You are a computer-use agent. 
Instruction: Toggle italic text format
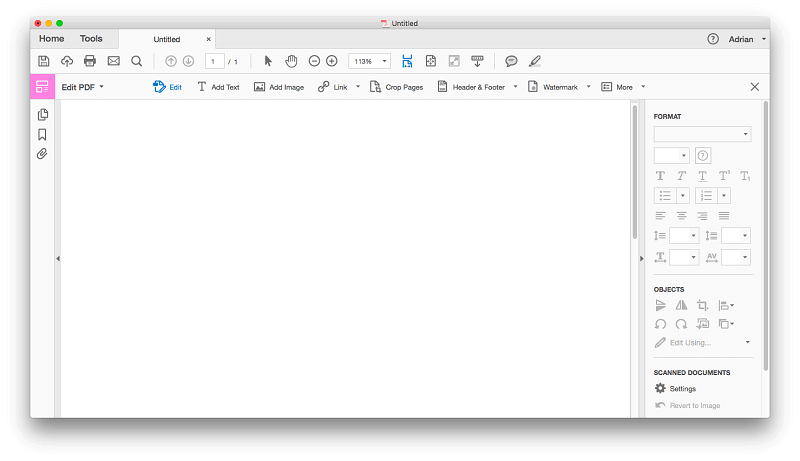(x=681, y=176)
